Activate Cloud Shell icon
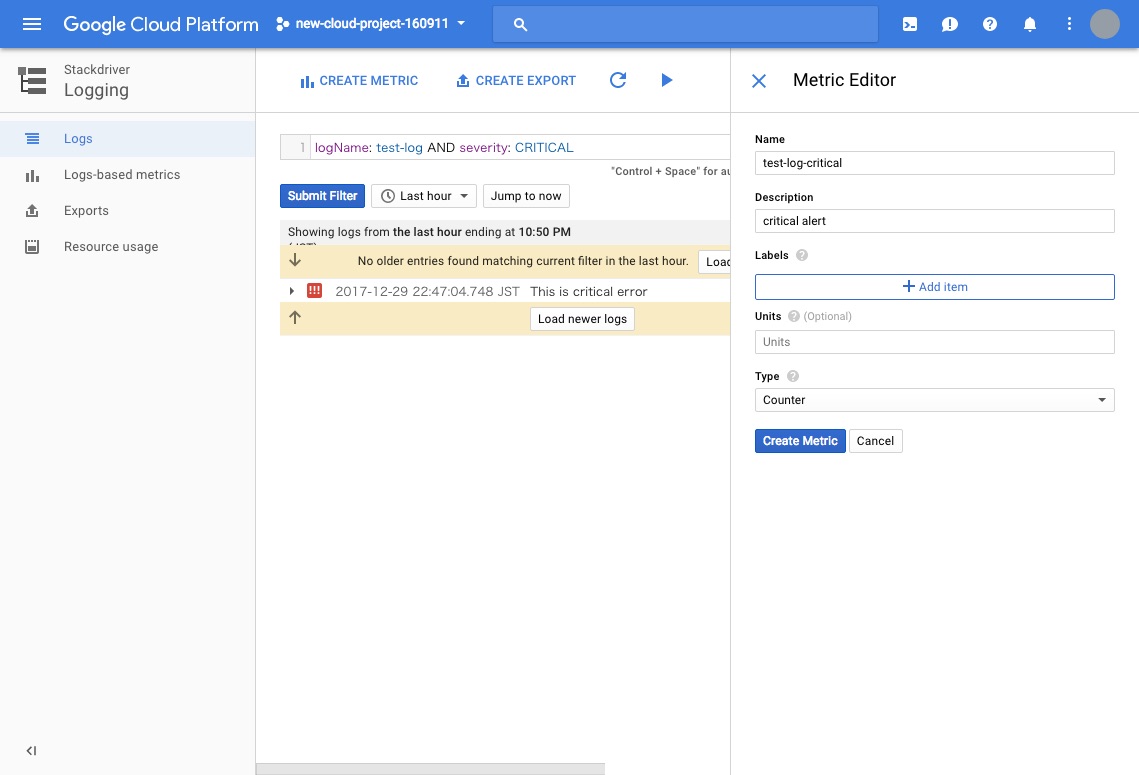Image resolution: width=1139 pixels, height=775 pixels. click(909, 24)
